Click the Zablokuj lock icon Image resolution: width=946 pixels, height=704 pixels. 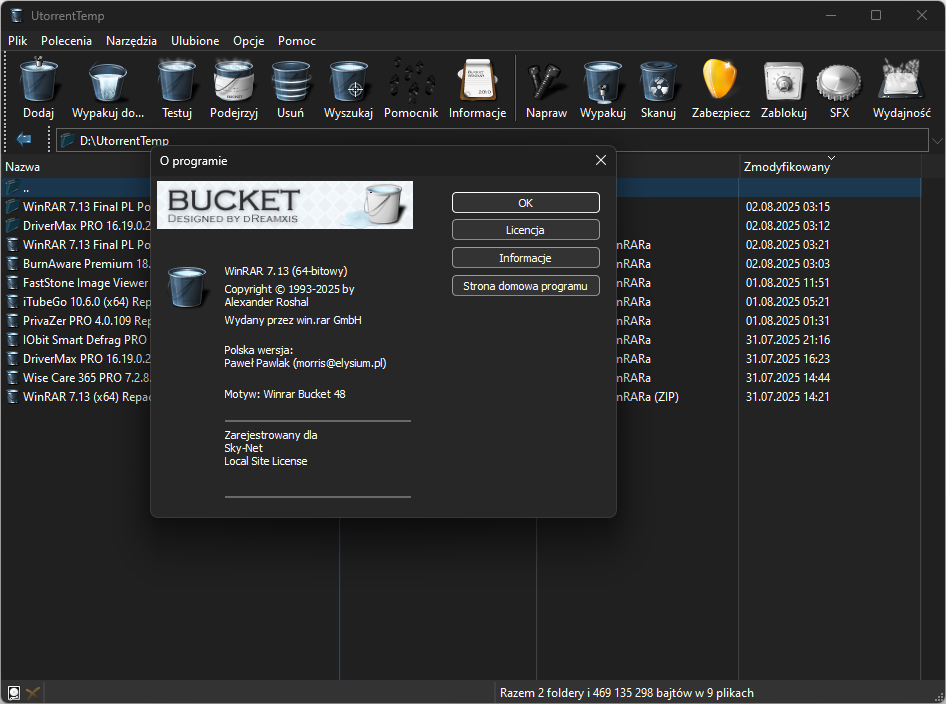pyautogui.click(x=784, y=81)
